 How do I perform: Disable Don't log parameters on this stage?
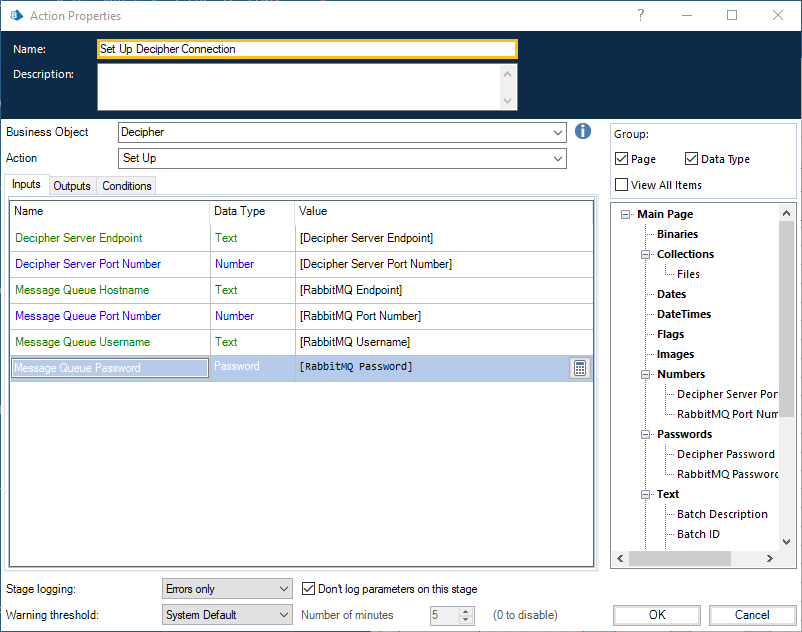pos(309,589)
